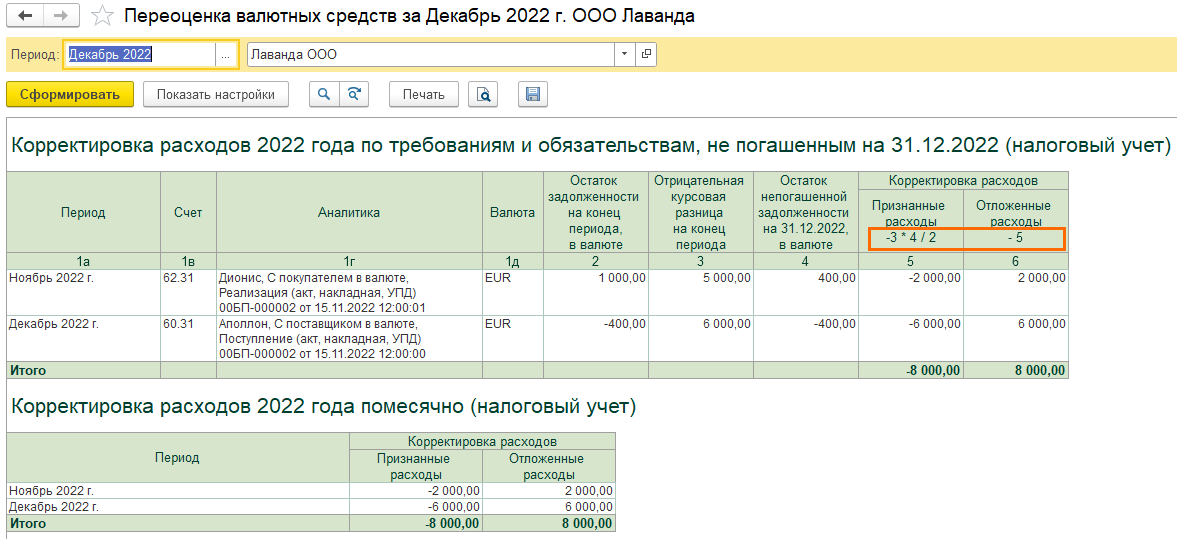1177x539 pixels.
Task: Open period chooser with the ellipsis button
Action: (x=227, y=55)
